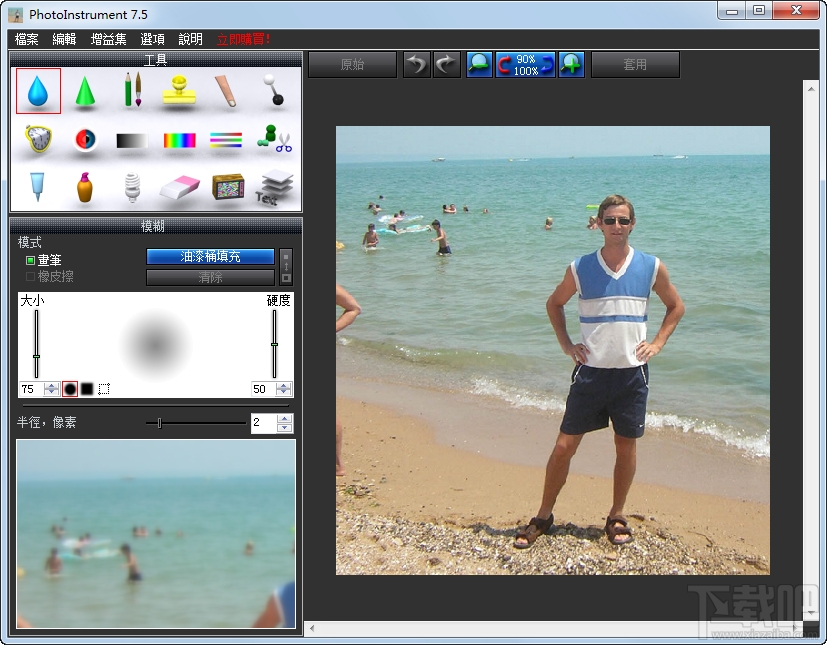Select the round brush shape
This screenshot has width=827, height=645.
[70, 389]
